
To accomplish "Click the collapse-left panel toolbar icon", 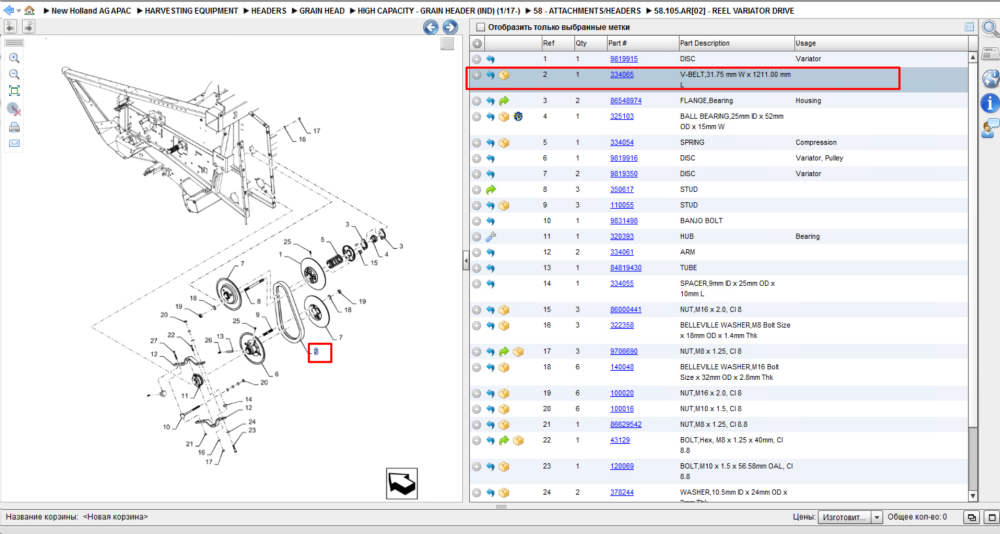I will tap(10, 26).
